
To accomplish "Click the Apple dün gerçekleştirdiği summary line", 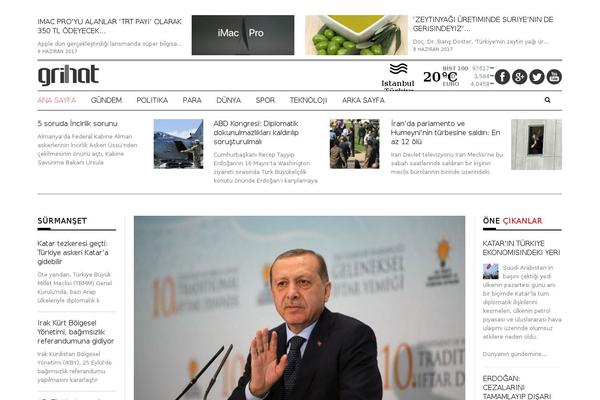I will click(110, 44).
